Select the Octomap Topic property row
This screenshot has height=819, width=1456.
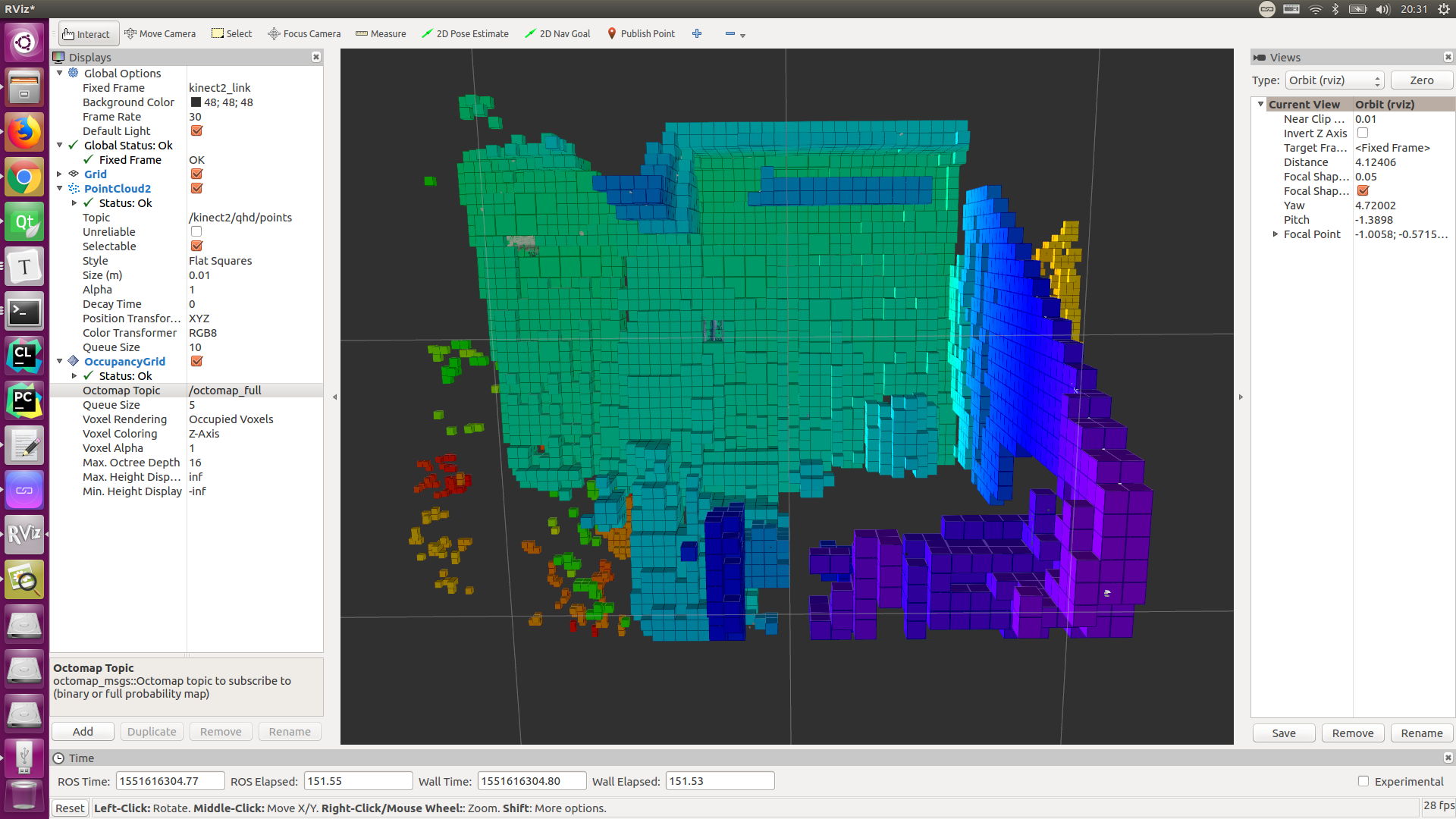click(121, 391)
